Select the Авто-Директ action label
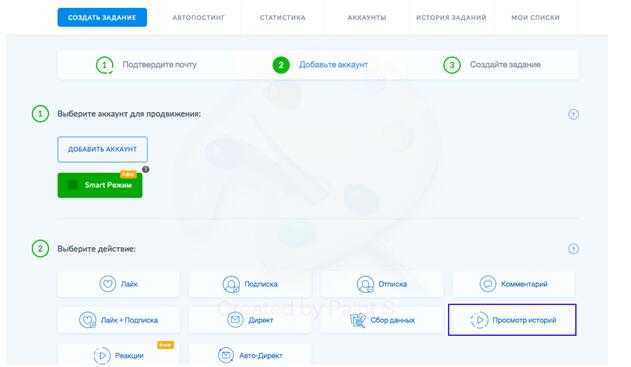The width and height of the screenshot is (631, 367). click(261, 356)
